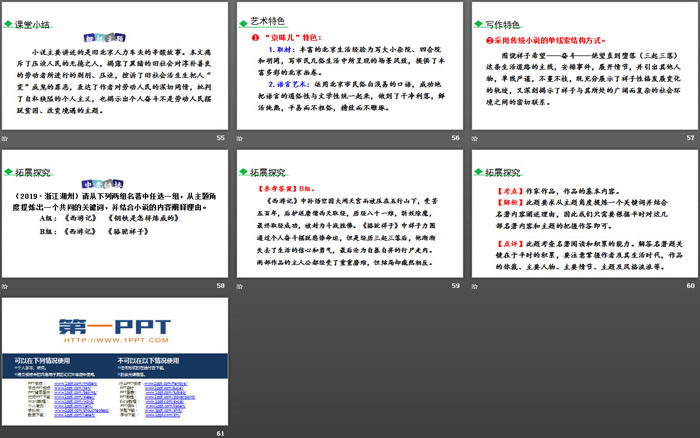
Task: Select slide 61 with the 第一PPT logo
Action: point(115,365)
